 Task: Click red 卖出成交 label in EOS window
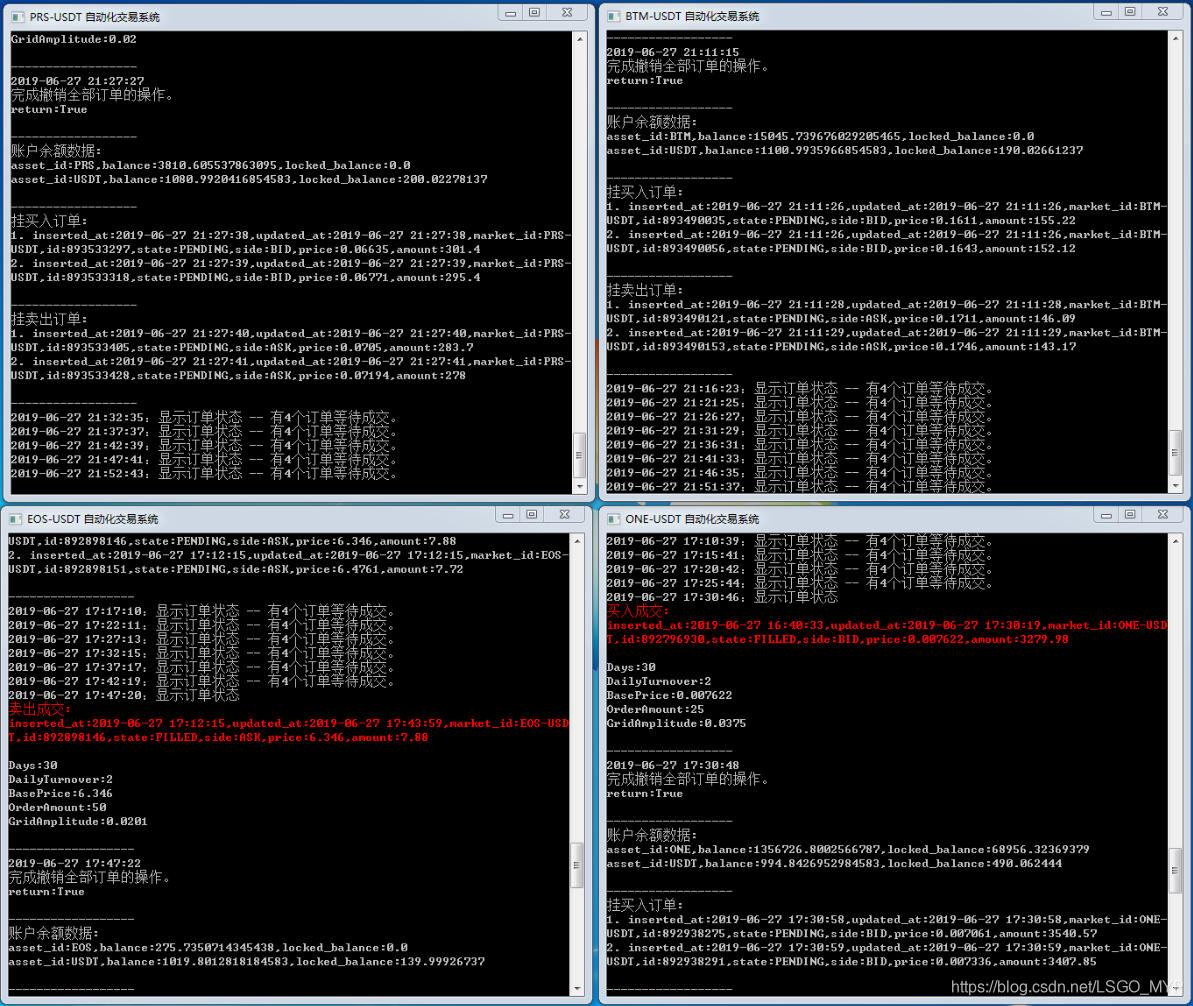[40, 709]
